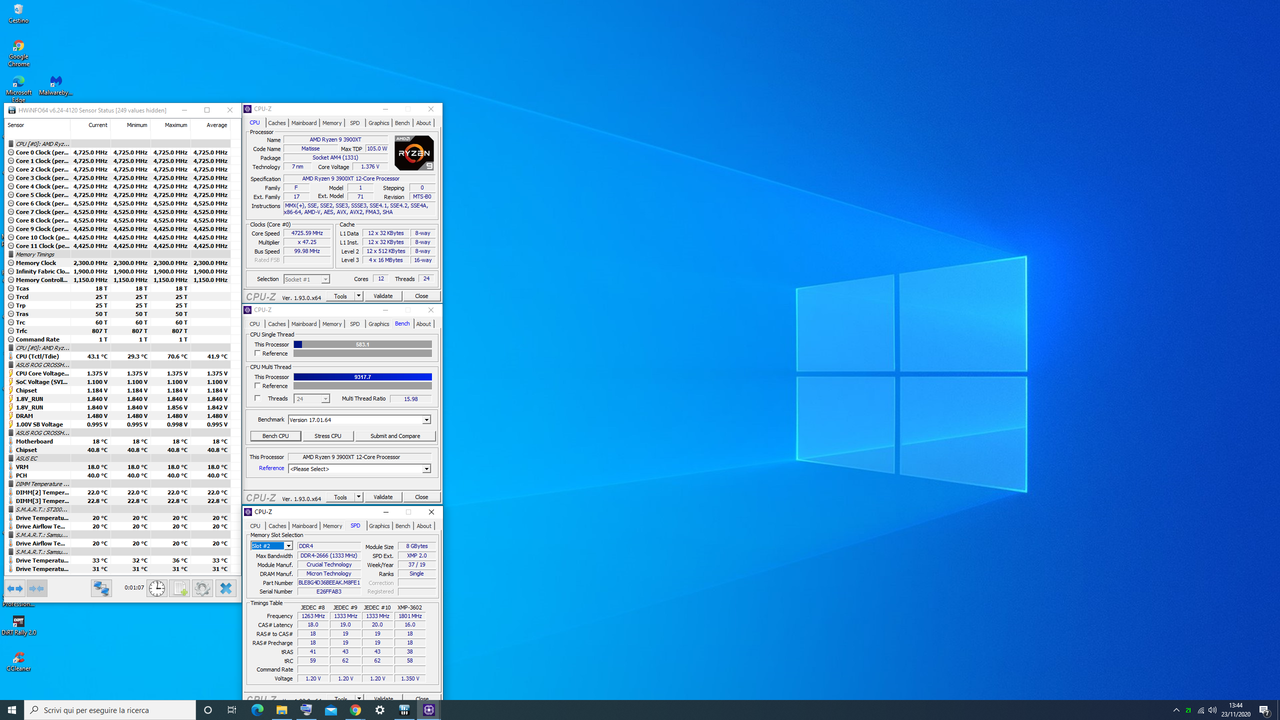Enable Reference checkbox under CPU Multi Thread

pyautogui.click(x=256, y=386)
